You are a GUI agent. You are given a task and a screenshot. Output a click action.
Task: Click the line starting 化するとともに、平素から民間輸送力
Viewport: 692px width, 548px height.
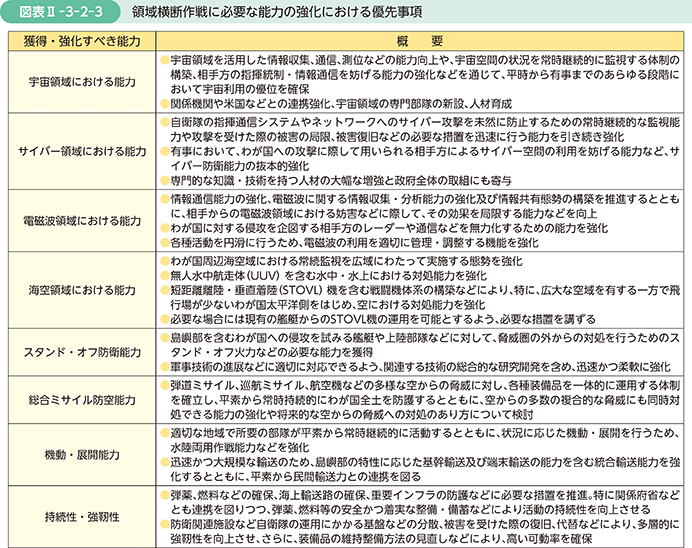pyautogui.click(x=296, y=477)
